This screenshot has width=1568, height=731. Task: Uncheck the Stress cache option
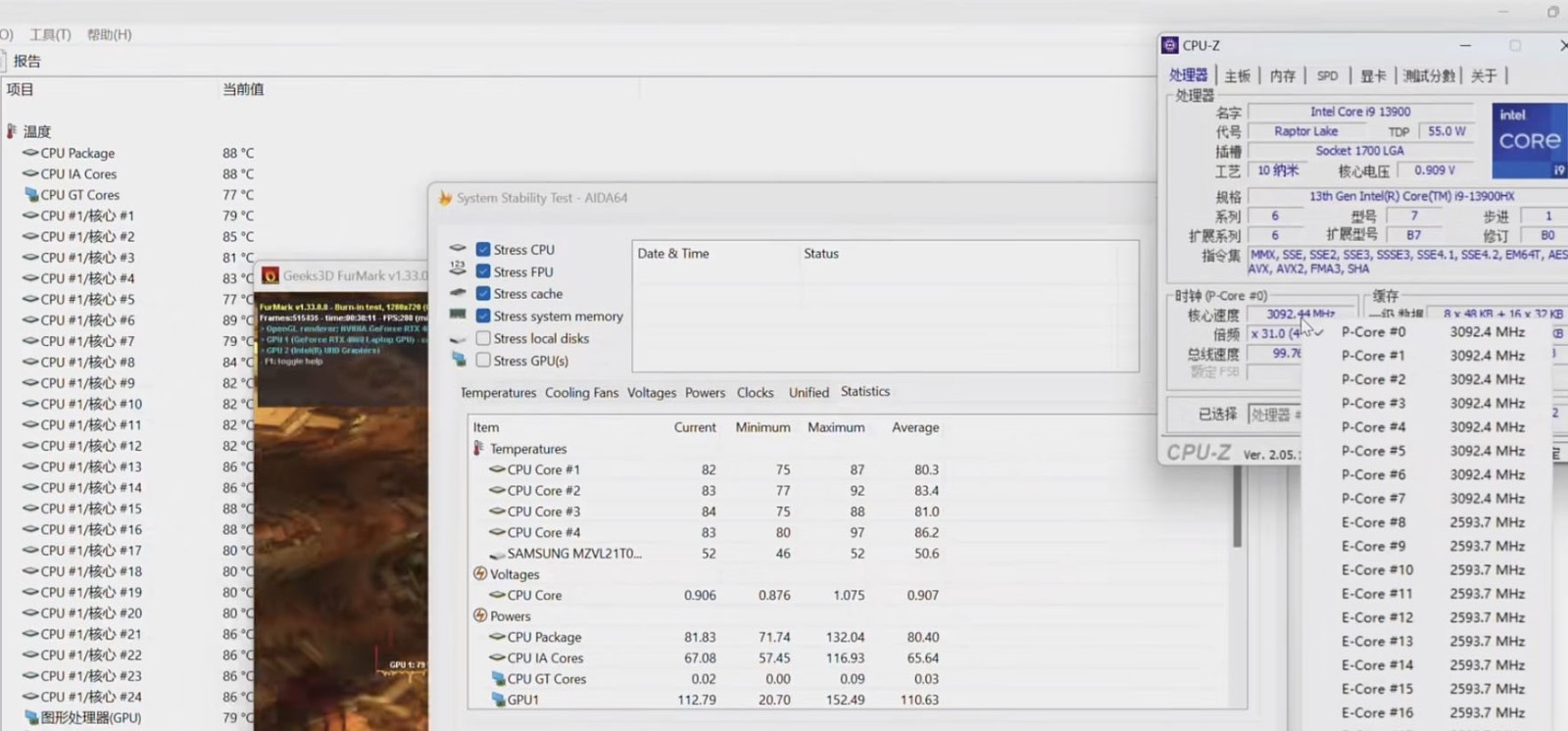coord(483,294)
